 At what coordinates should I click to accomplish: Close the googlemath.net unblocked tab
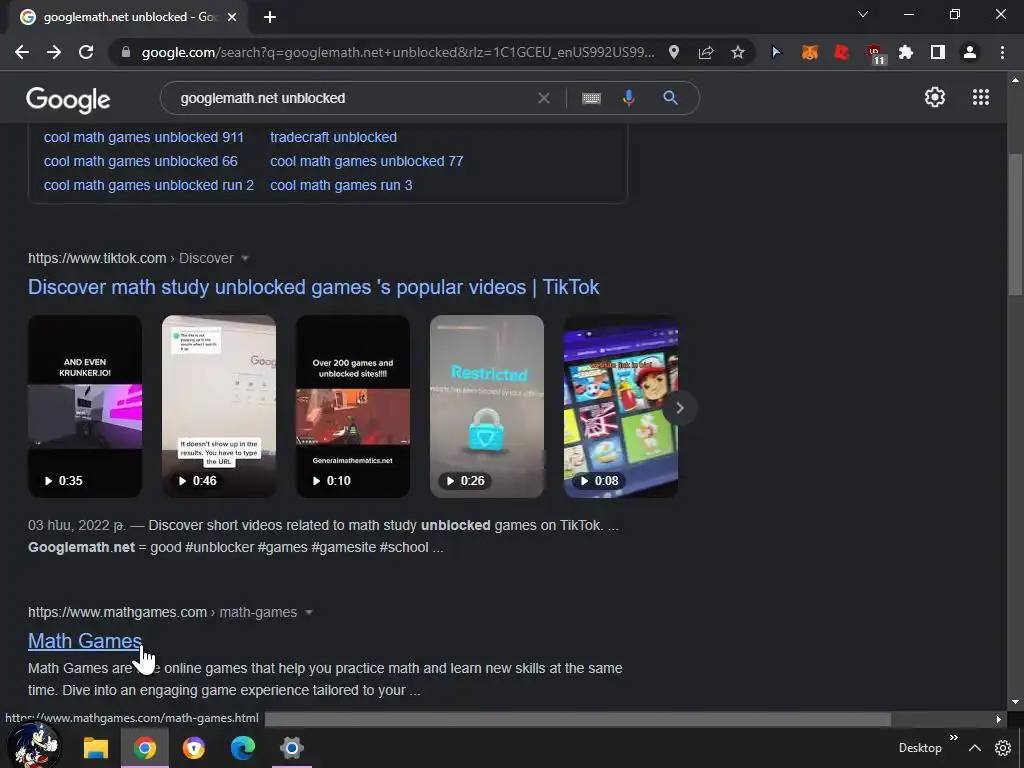click(x=232, y=17)
